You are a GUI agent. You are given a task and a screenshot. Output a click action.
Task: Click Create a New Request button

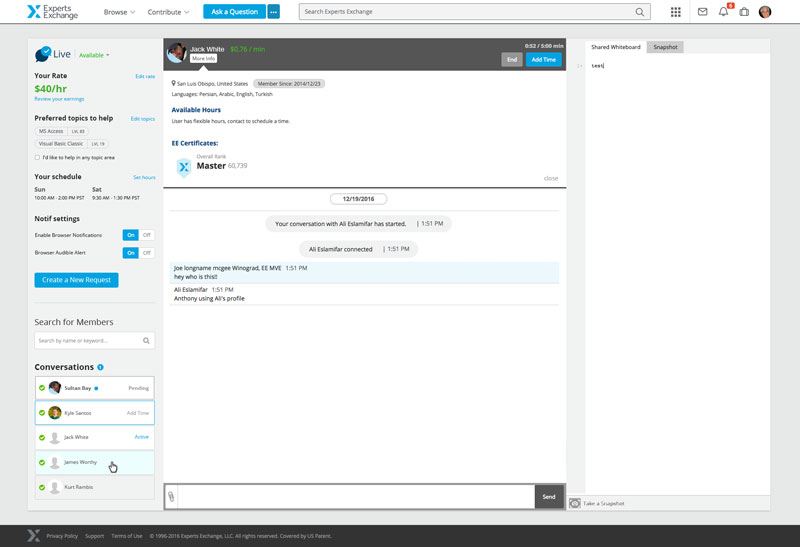[77, 280]
